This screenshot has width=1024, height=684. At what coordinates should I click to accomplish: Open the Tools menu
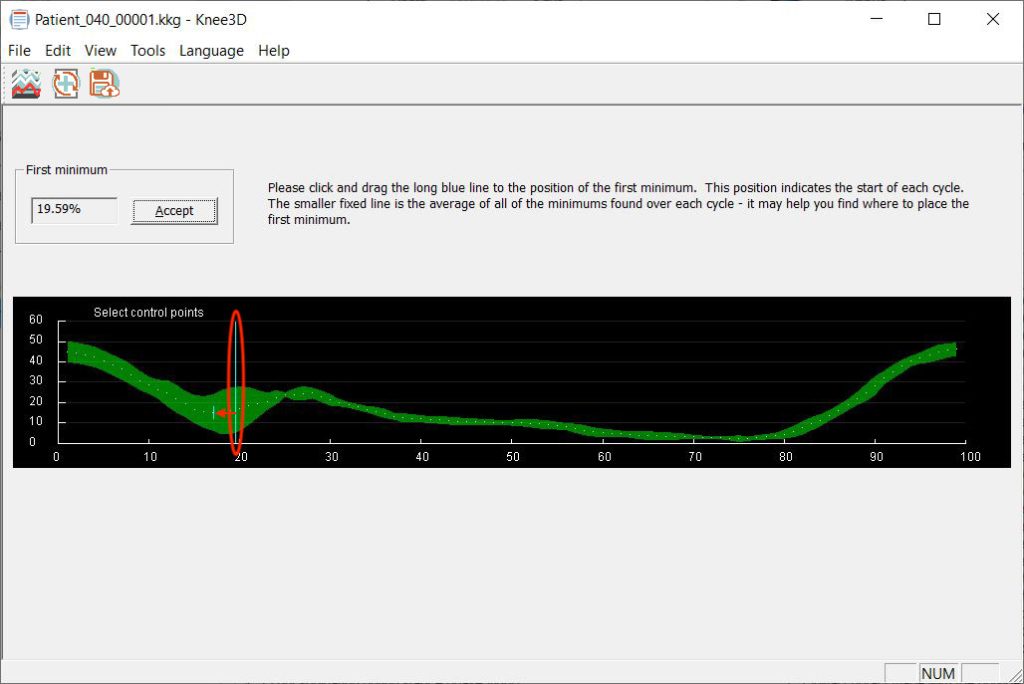[x=148, y=50]
